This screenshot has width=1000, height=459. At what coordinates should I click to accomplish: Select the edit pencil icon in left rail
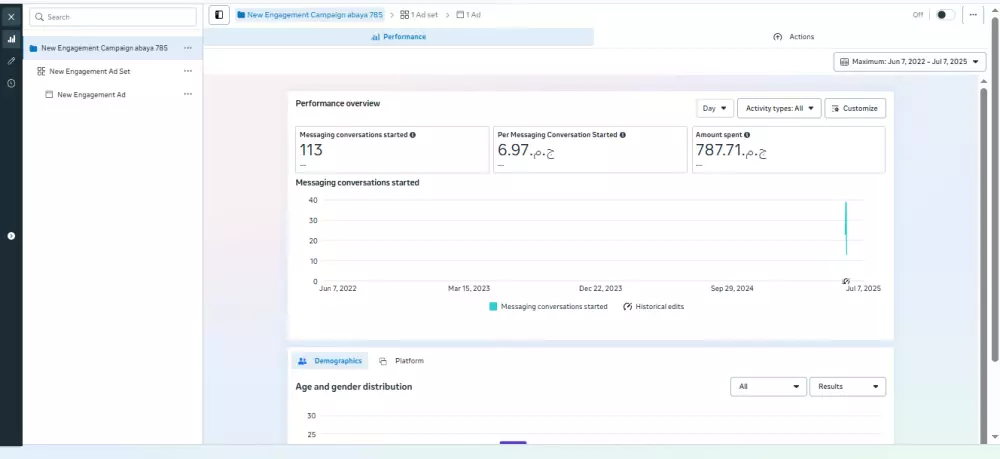coord(11,61)
